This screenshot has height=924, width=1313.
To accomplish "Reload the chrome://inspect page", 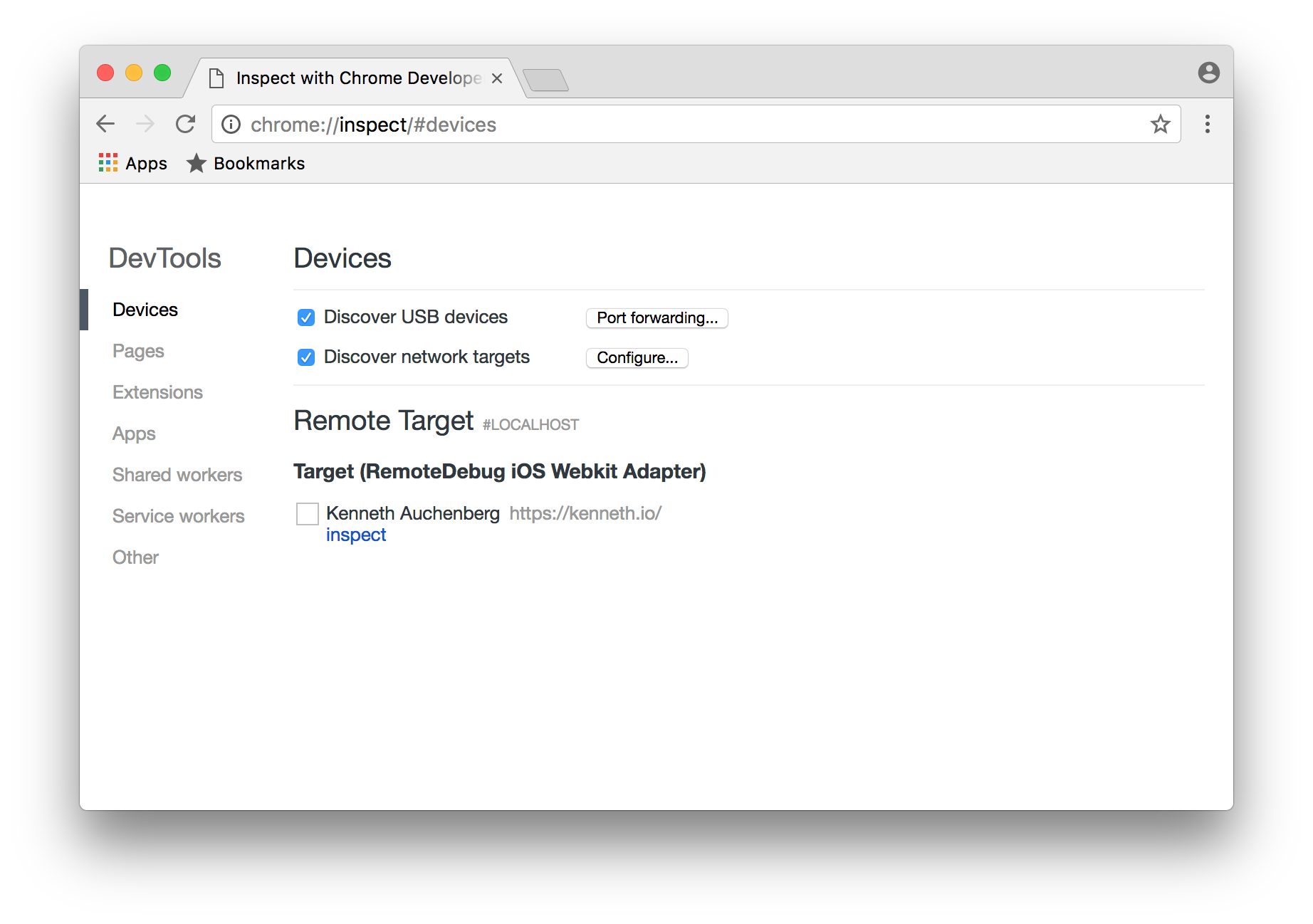I will [x=186, y=124].
